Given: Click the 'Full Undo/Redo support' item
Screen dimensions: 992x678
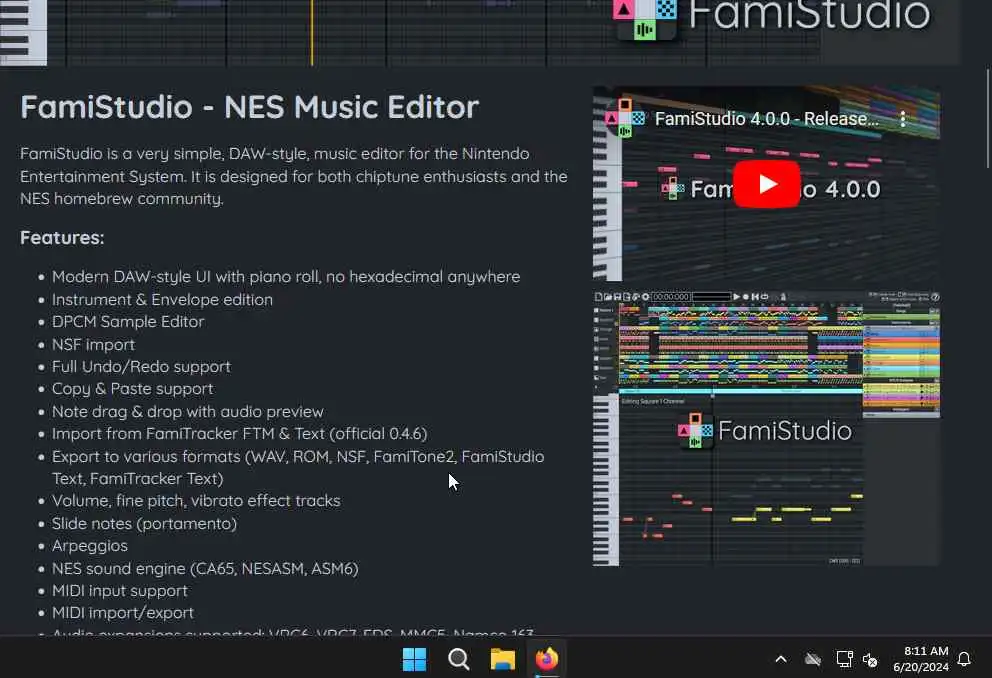Looking at the screenshot, I should [141, 367].
